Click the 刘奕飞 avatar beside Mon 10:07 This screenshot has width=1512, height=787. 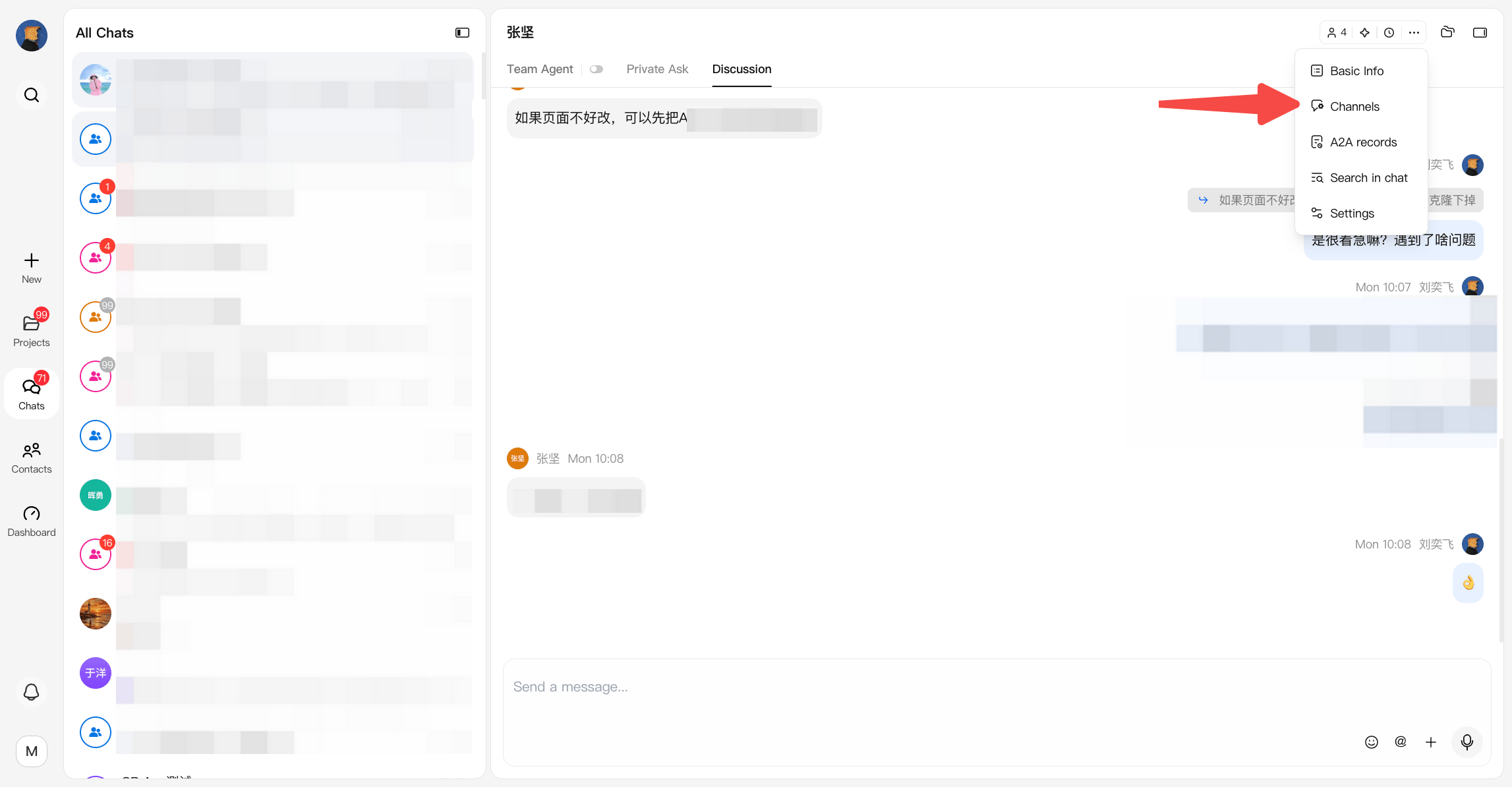1472,287
